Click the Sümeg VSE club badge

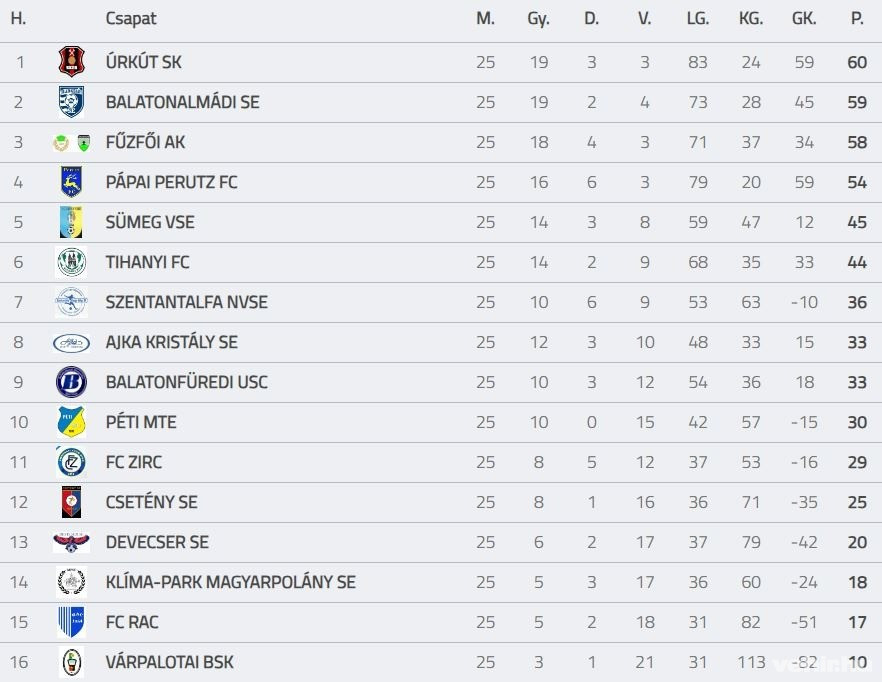point(71,222)
